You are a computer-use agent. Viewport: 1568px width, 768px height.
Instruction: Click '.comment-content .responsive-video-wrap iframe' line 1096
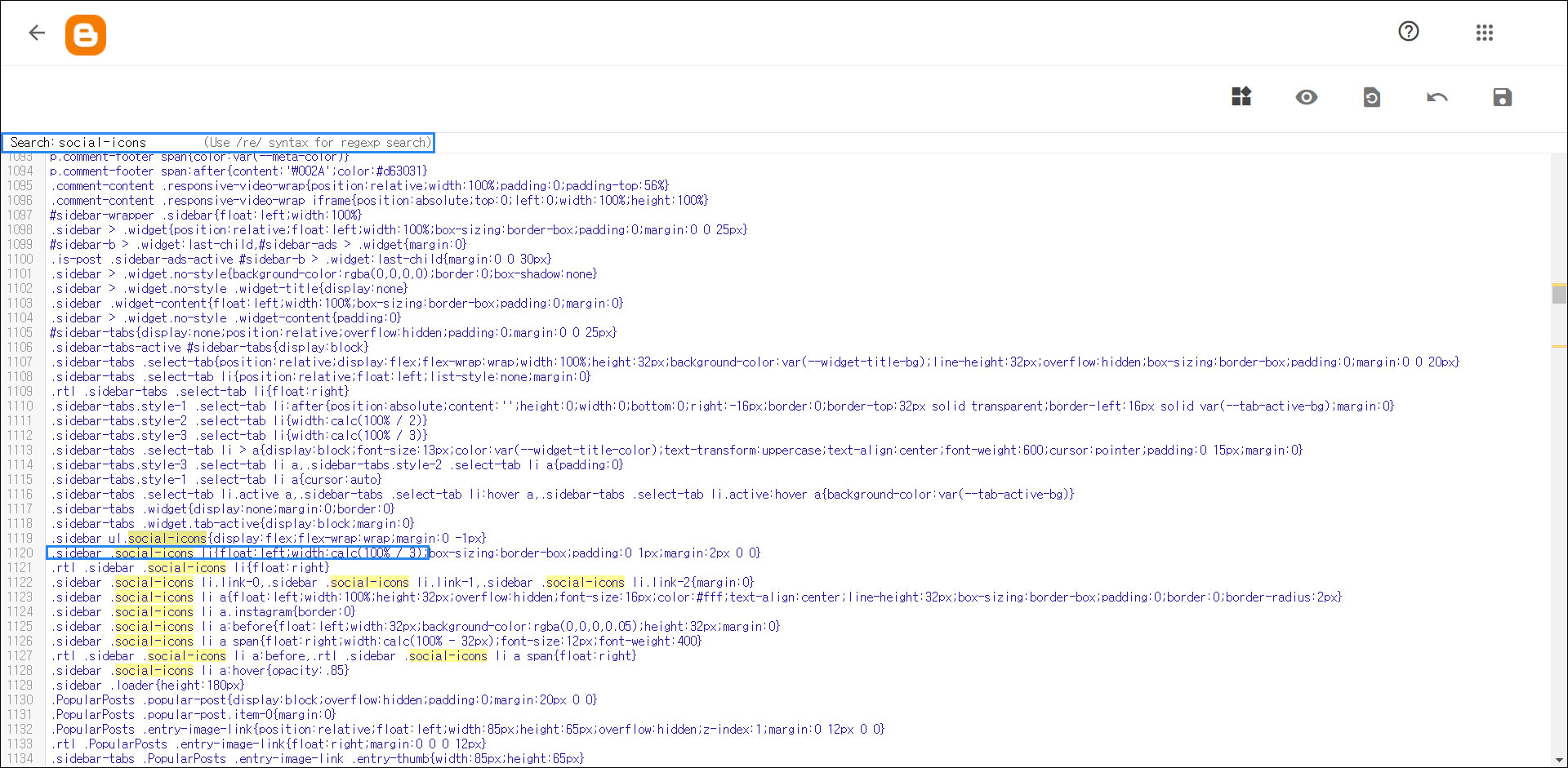(379, 200)
